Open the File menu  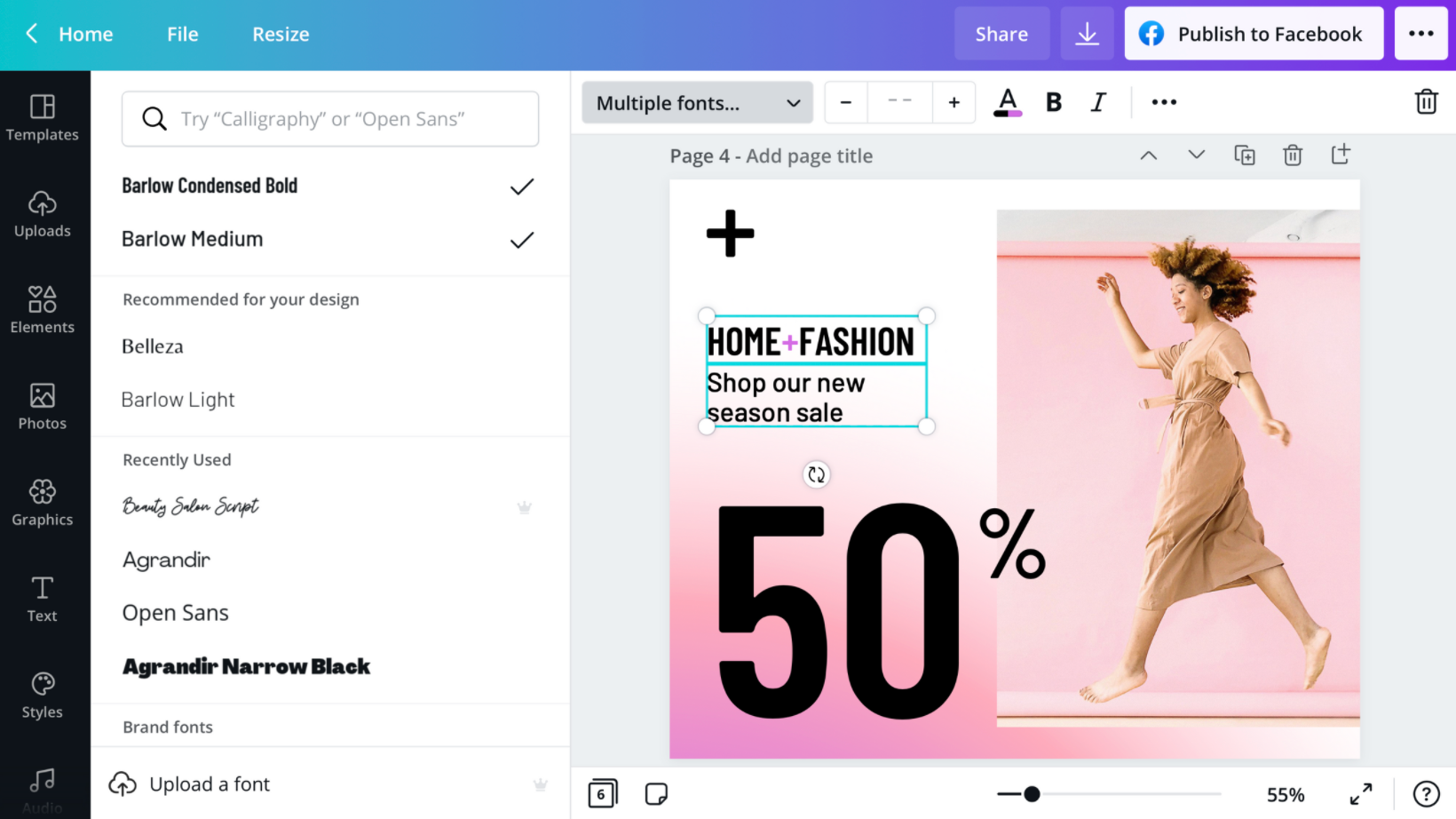(x=182, y=34)
